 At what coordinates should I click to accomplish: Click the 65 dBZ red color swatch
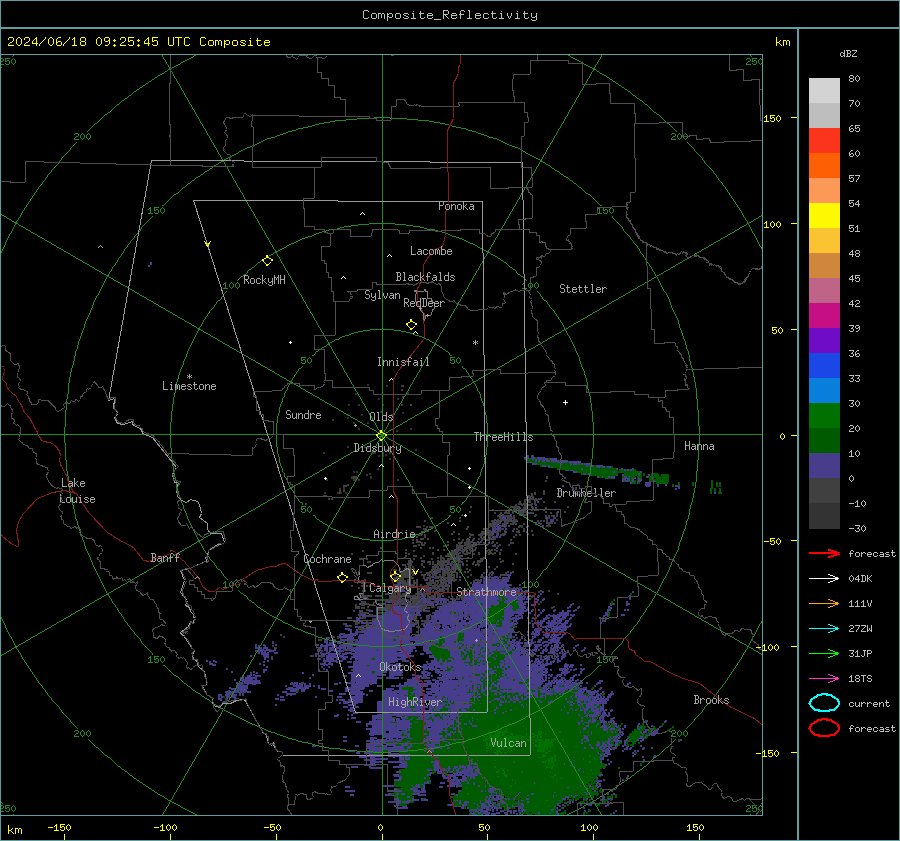click(824, 141)
